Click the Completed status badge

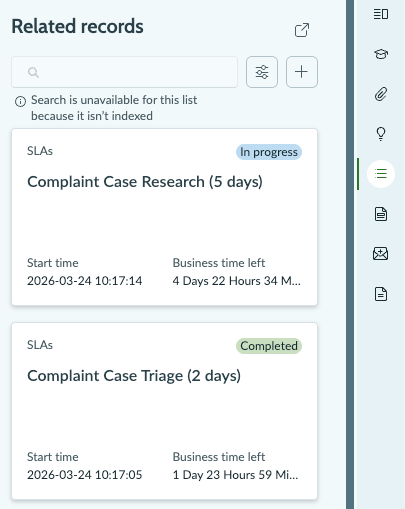pyautogui.click(x=269, y=346)
